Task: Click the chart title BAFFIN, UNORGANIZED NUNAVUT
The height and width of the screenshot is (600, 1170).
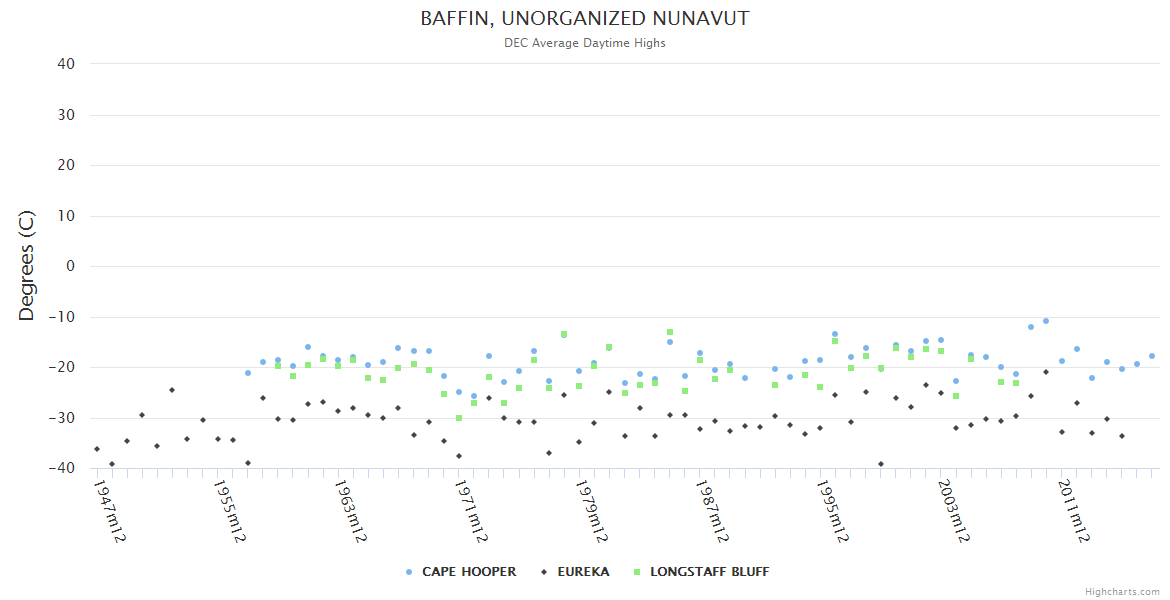Action: tap(584, 19)
